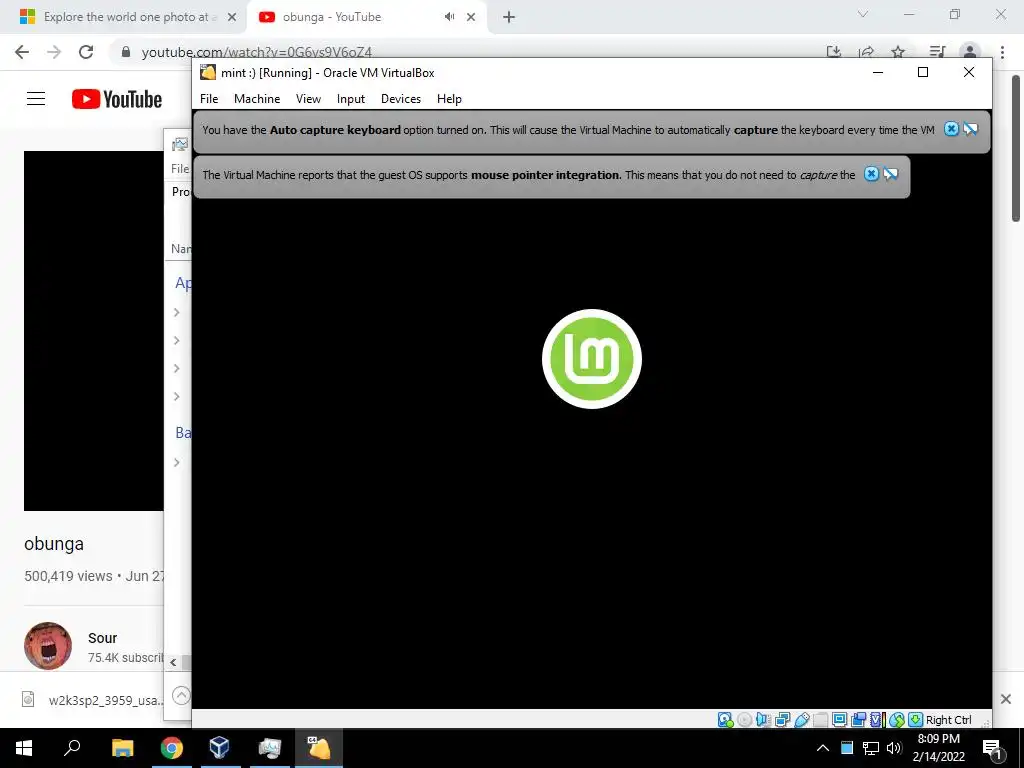Mute the audio-playing YouTube tab speaker icon
Viewport: 1024px width, 768px height.
(449, 17)
